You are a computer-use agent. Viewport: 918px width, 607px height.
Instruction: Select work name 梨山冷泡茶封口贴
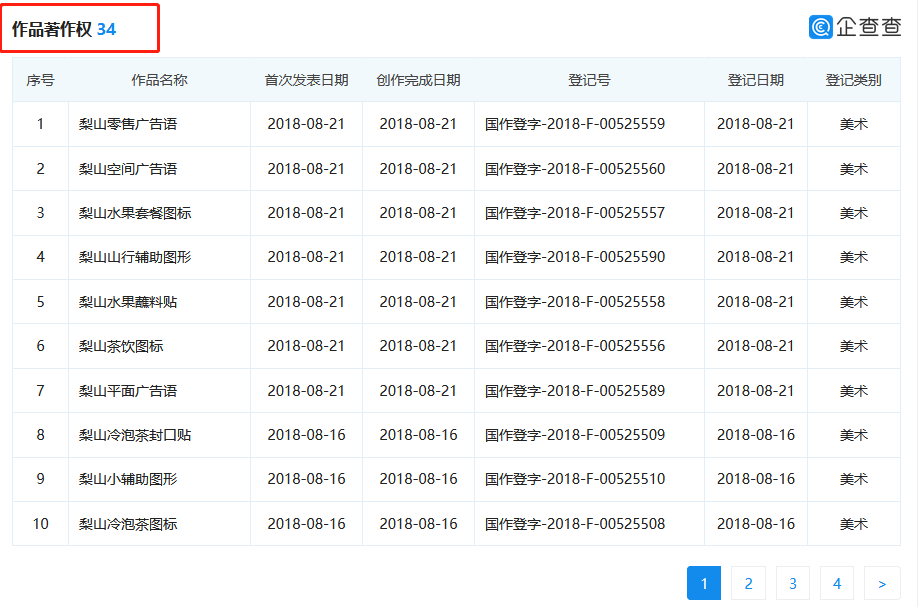coord(135,435)
